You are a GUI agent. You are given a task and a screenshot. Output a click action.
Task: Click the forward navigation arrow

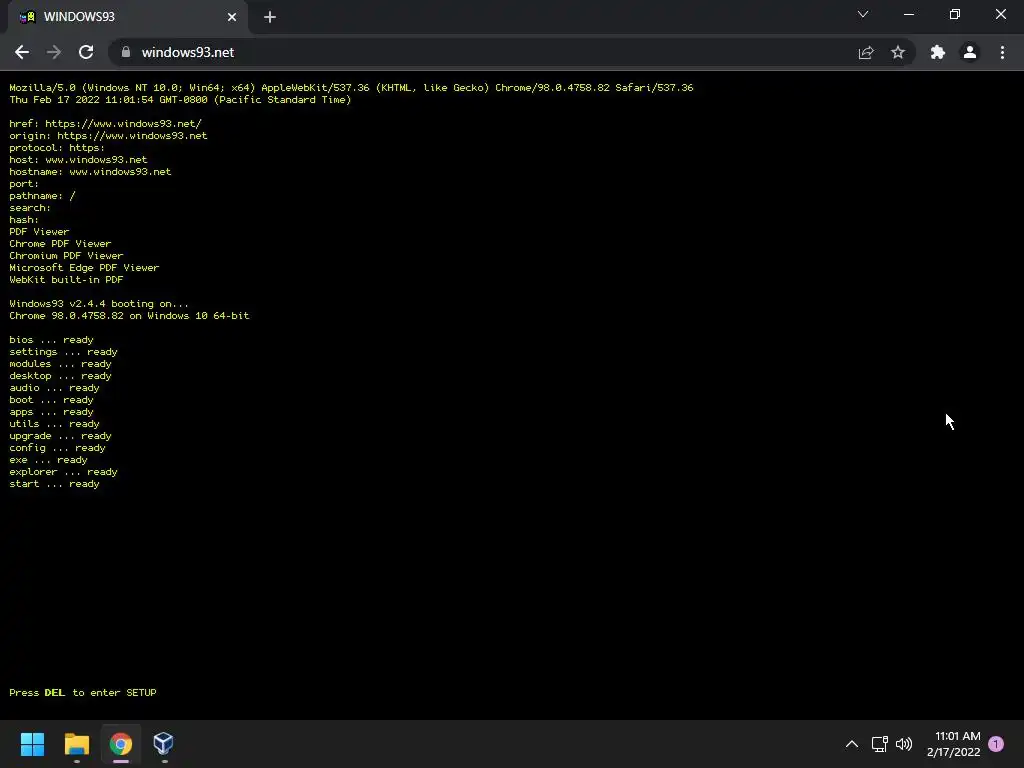[54, 52]
